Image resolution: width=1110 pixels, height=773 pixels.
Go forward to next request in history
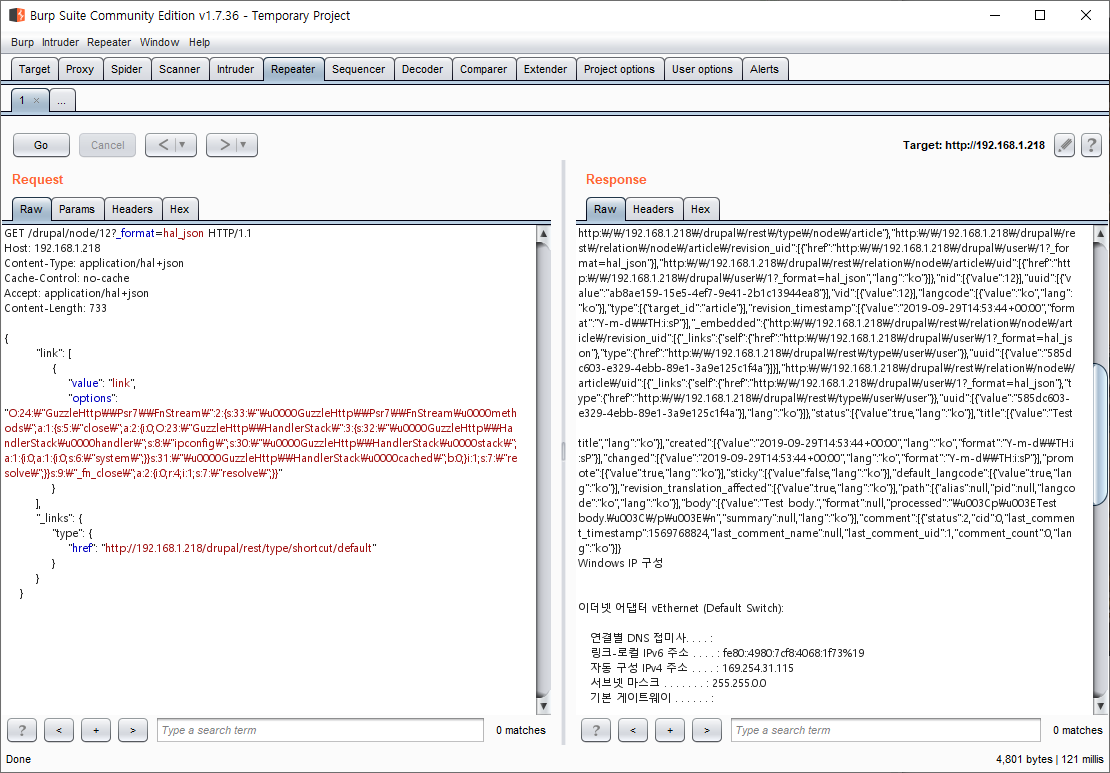click(224, 145)
